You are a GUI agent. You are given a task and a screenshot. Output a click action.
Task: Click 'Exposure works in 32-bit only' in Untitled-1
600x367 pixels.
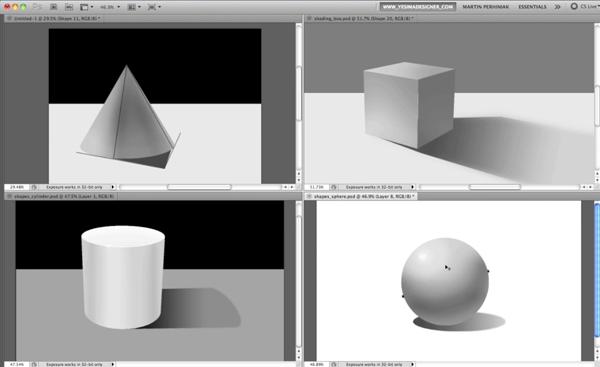(74, 187)
